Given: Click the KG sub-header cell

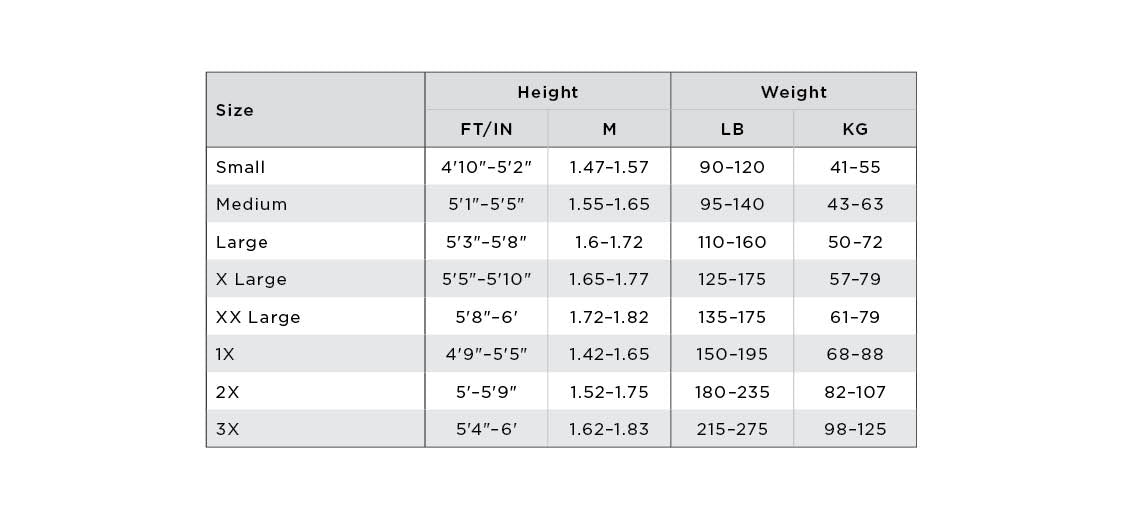Looking at the screenshot, I should tap(855, 129).
